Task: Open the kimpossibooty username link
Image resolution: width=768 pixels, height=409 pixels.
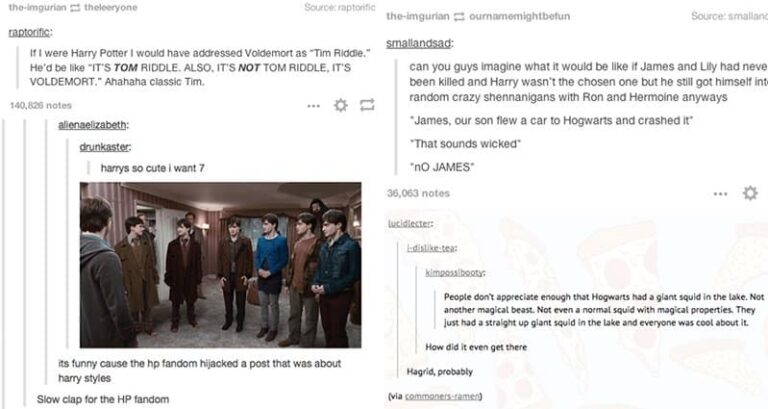Action: [454, 272]
